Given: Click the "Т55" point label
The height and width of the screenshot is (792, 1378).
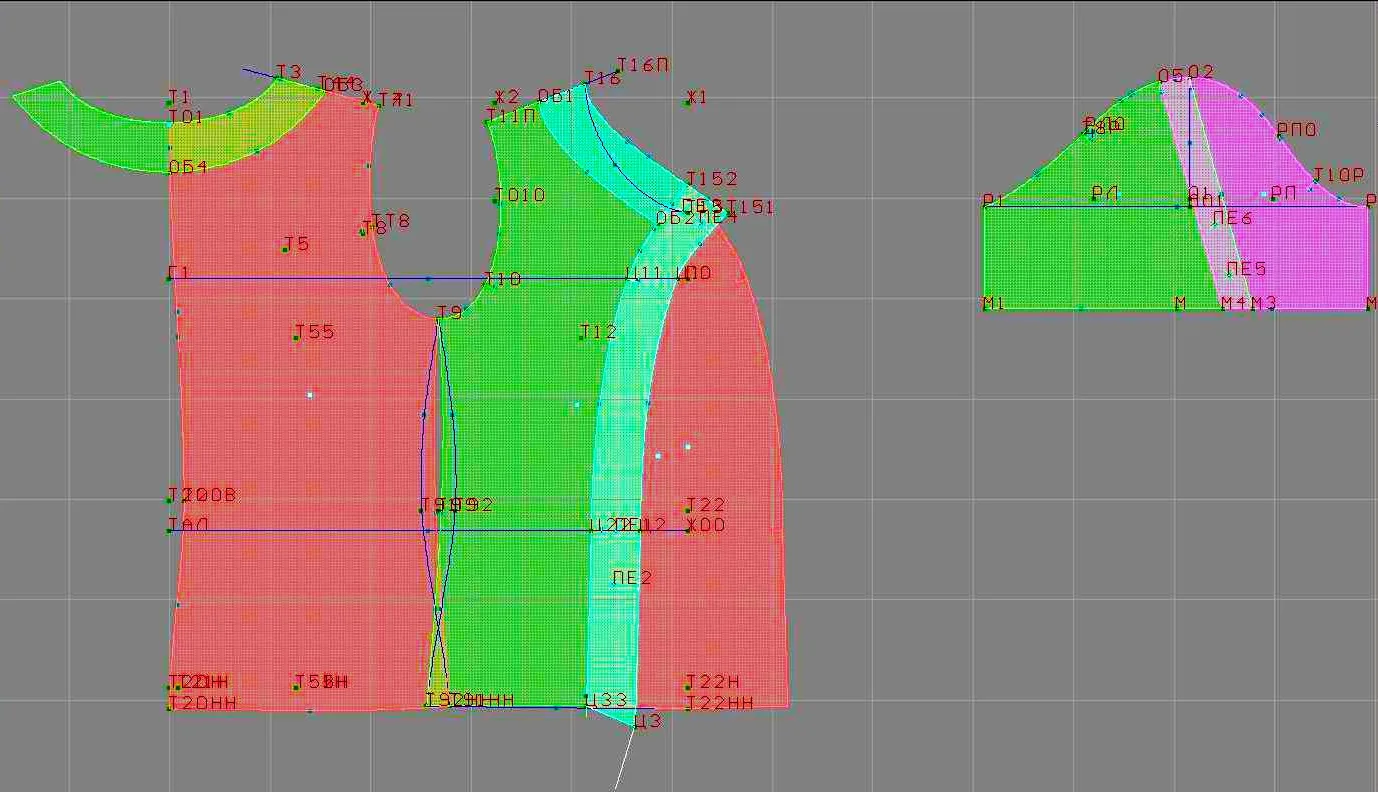Looking at the screenshot, I should [x=315, y=332].
